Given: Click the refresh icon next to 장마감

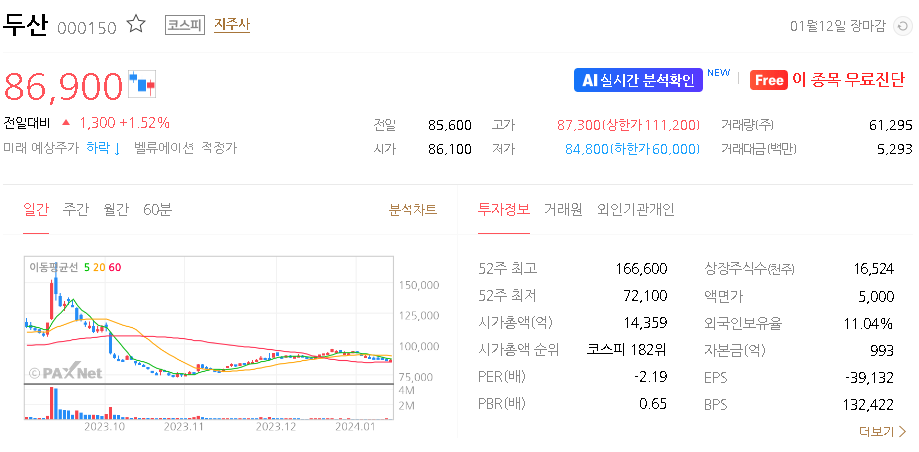Looking at the screenshot, I should coord(902,26).
